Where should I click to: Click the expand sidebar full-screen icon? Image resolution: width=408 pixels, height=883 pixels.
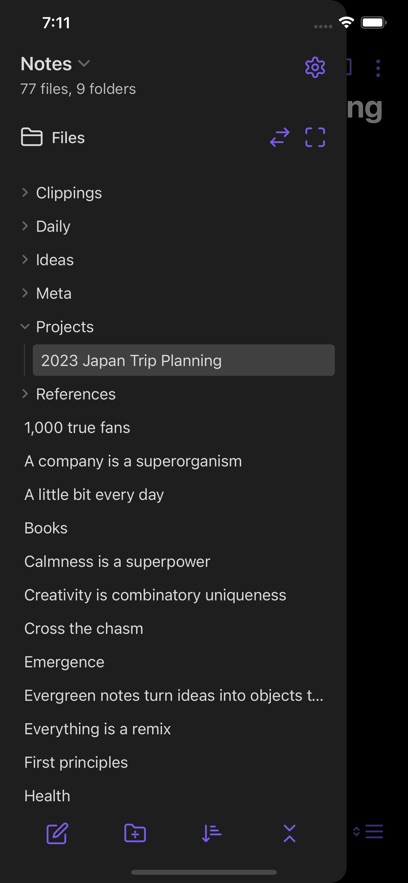tap(315, 137)
